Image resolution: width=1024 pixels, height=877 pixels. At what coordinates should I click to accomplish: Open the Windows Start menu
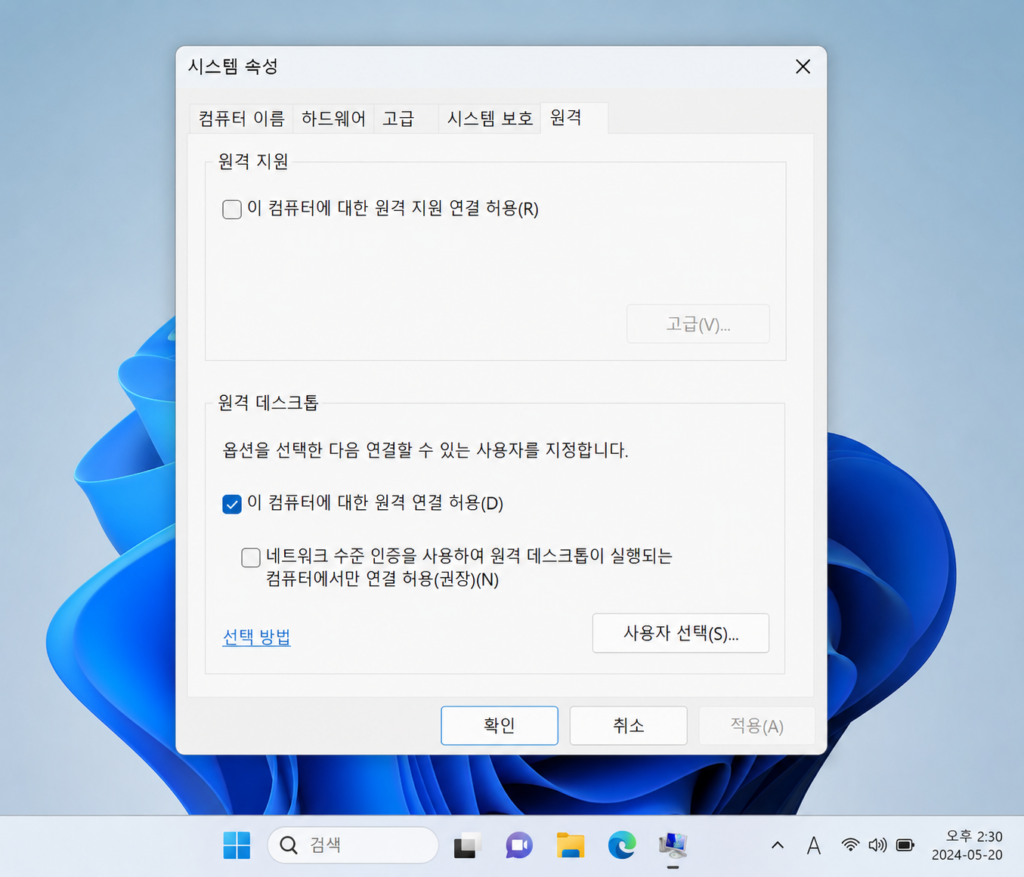pos(236,845)
